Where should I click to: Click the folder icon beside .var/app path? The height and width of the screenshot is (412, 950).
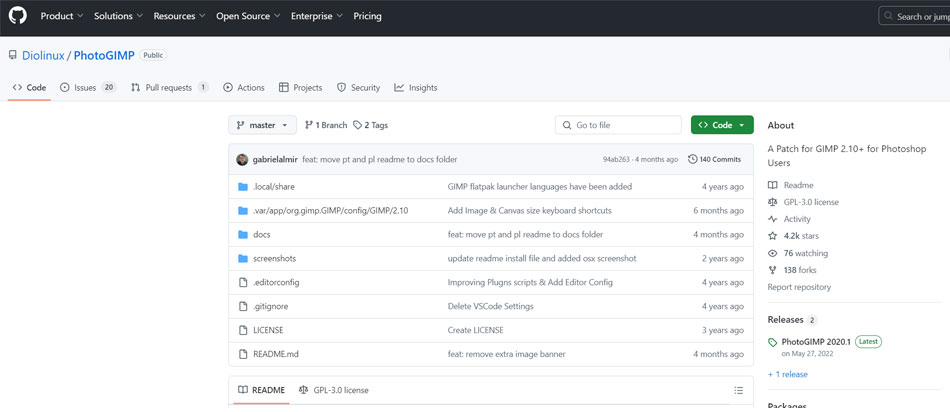(243, 211)
